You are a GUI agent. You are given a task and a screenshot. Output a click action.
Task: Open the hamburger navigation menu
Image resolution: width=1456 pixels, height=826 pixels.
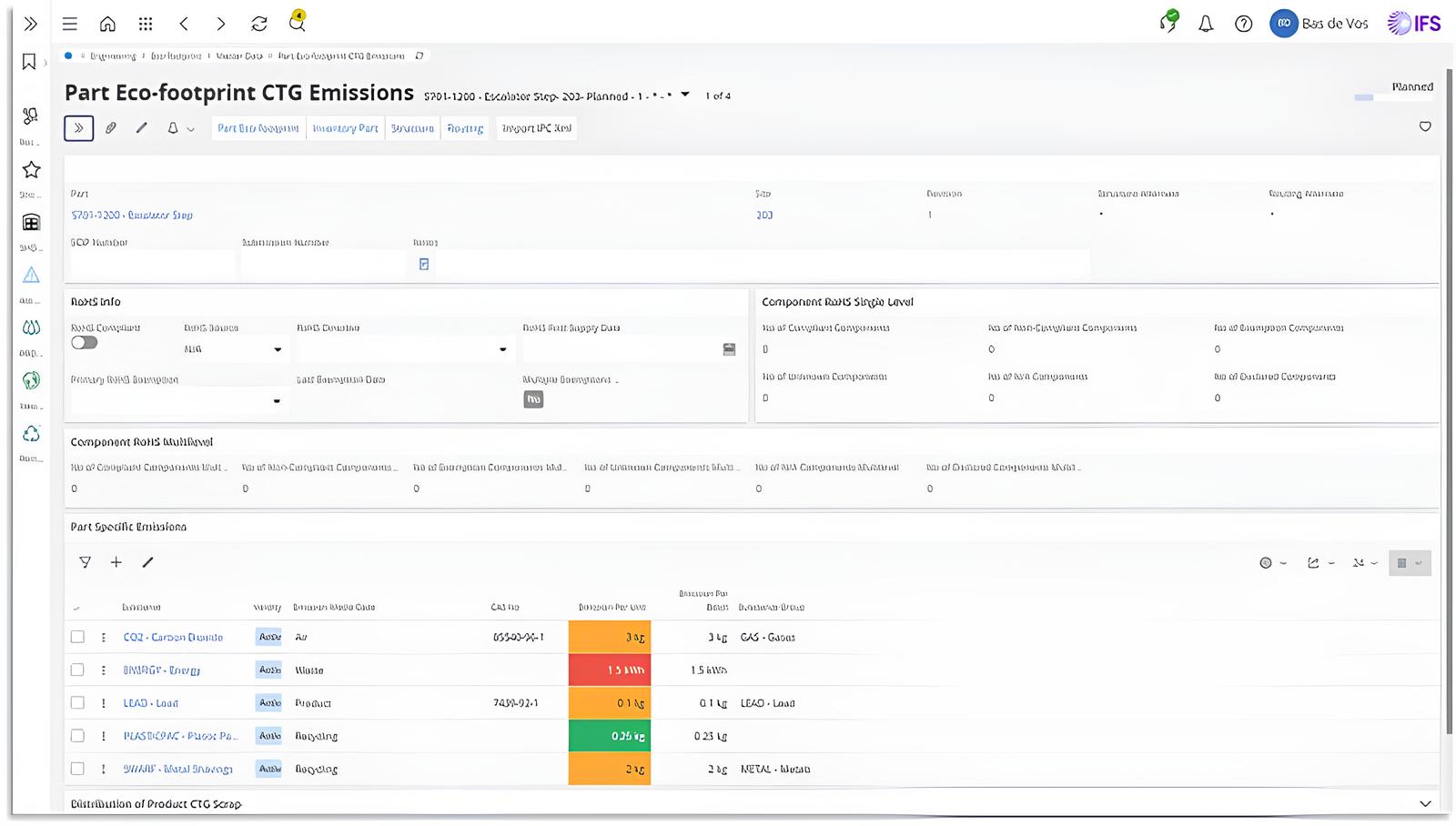[x=69, y=24]
